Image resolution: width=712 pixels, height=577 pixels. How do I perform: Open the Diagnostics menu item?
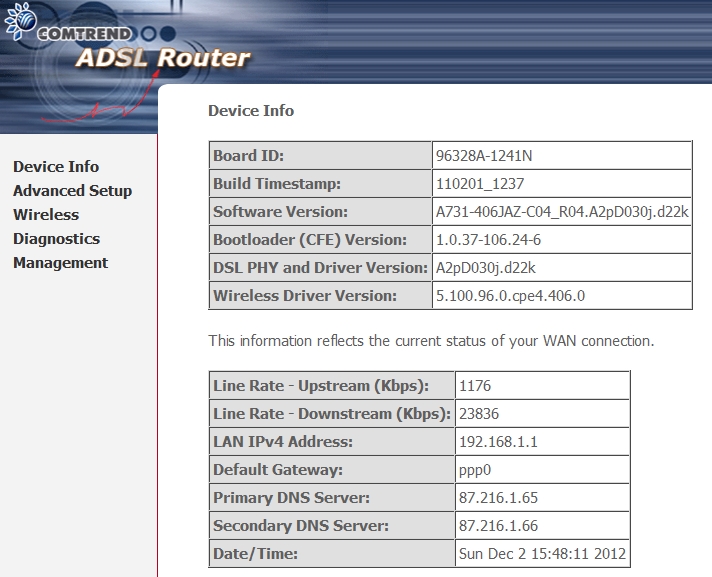(56, 239)
